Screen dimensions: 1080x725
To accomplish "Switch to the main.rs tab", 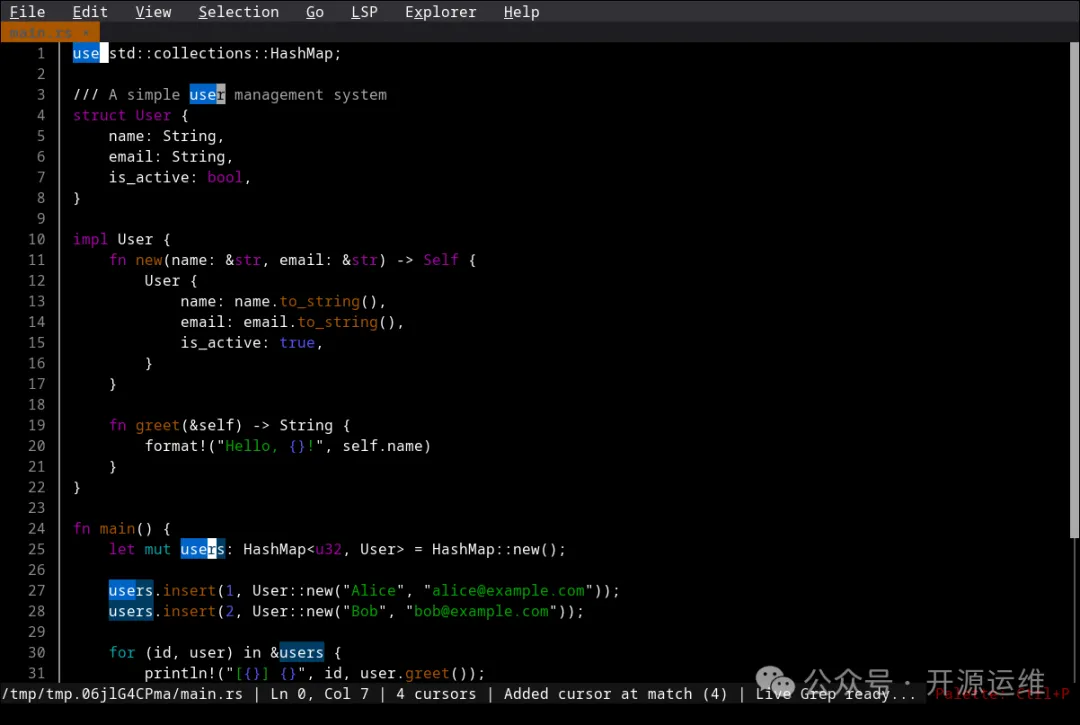I will point(40,33).
